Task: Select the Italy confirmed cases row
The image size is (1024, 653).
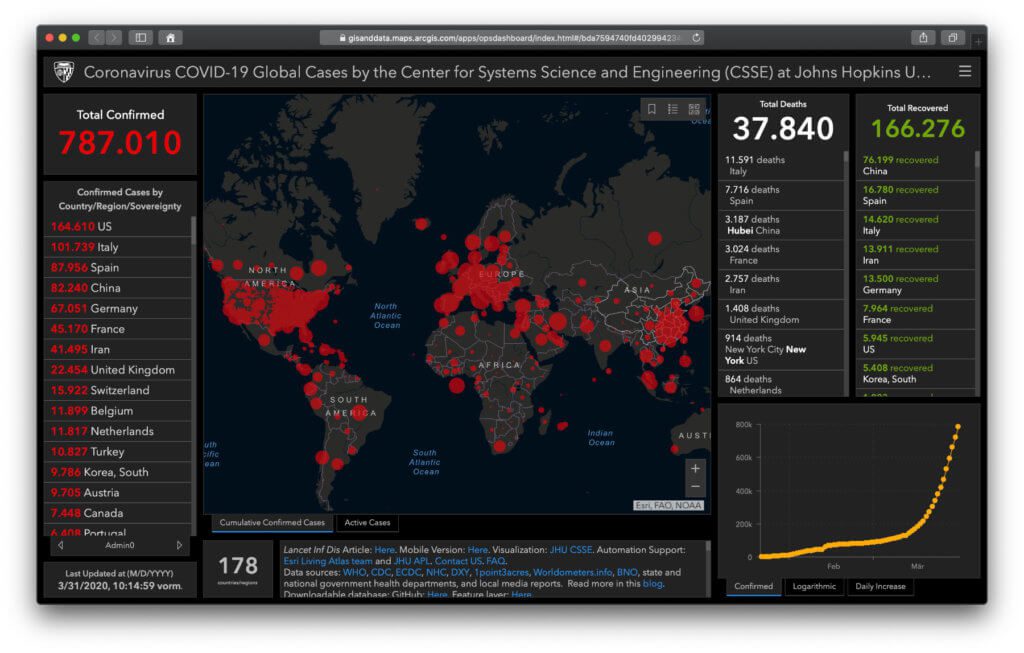Action: (118, 247)
